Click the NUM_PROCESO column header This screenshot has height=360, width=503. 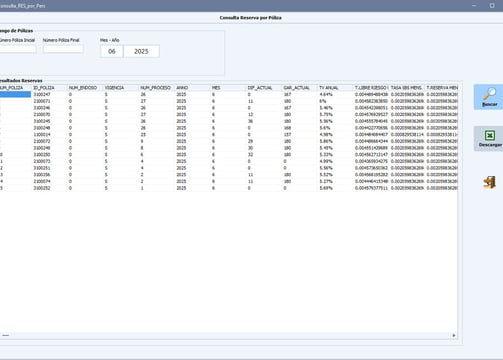coord(156,88)
